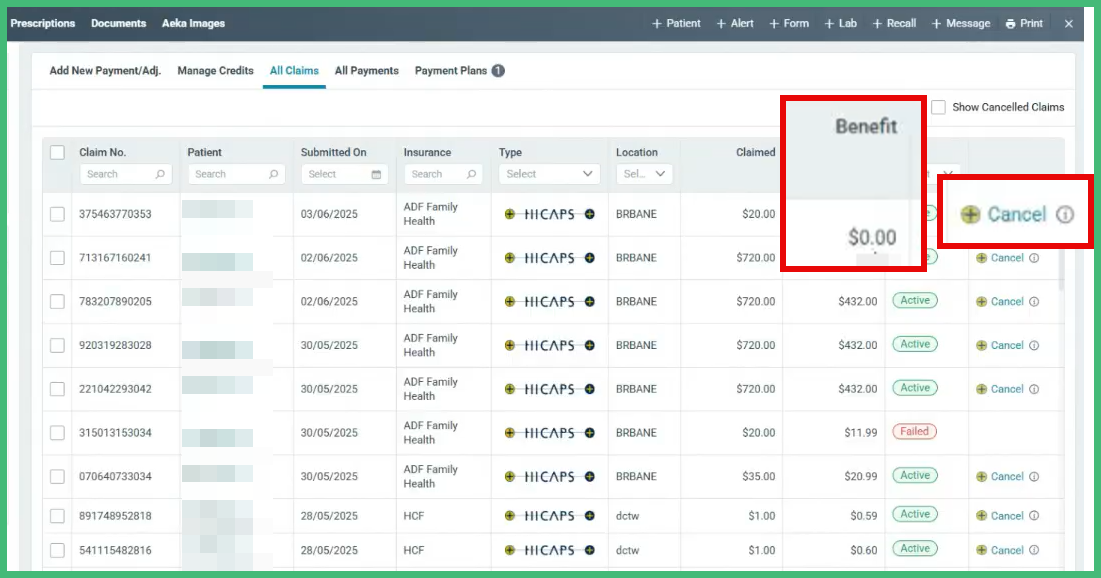Click the $11.99 benefit amount

tap(860, 433)
